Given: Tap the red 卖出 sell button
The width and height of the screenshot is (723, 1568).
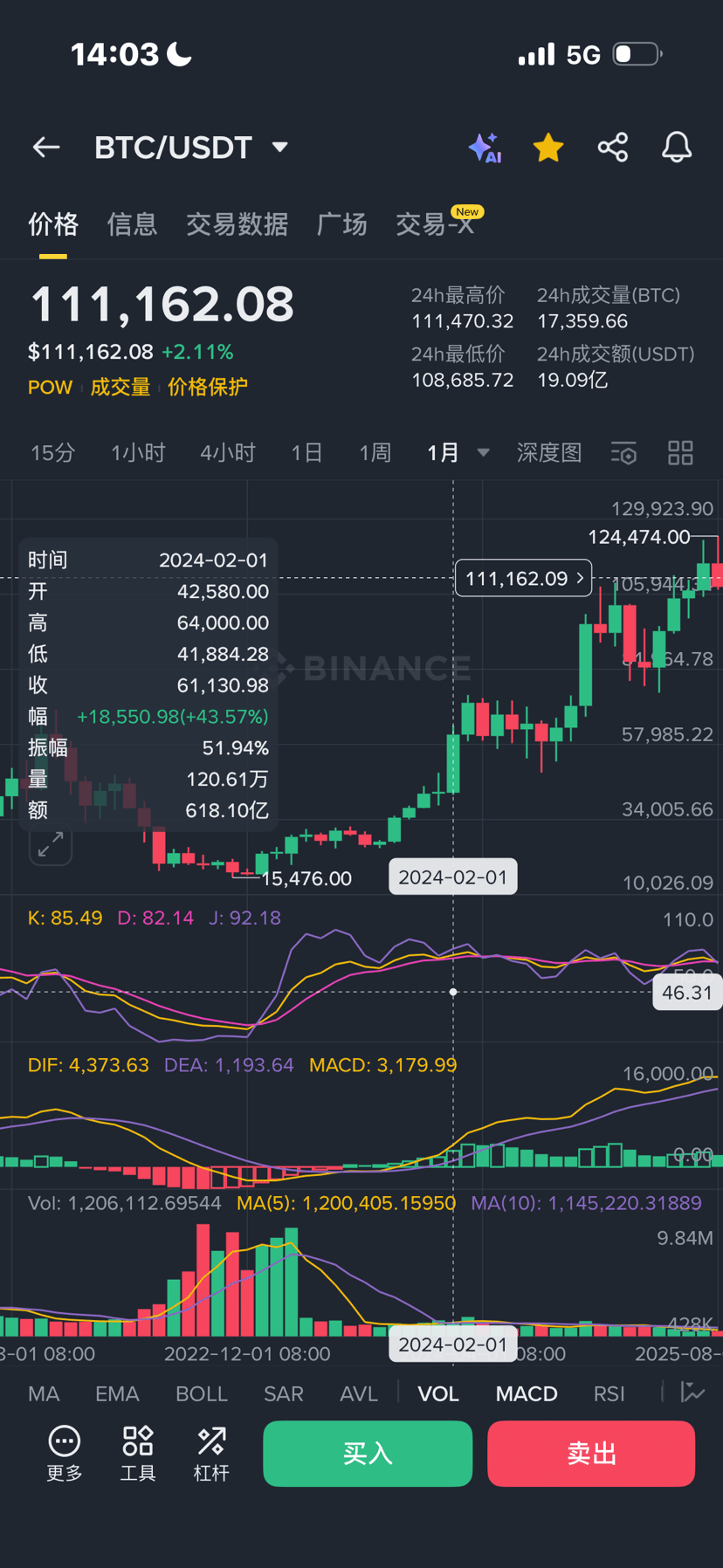Looking at the screenshot, I should coord(591,1454).
